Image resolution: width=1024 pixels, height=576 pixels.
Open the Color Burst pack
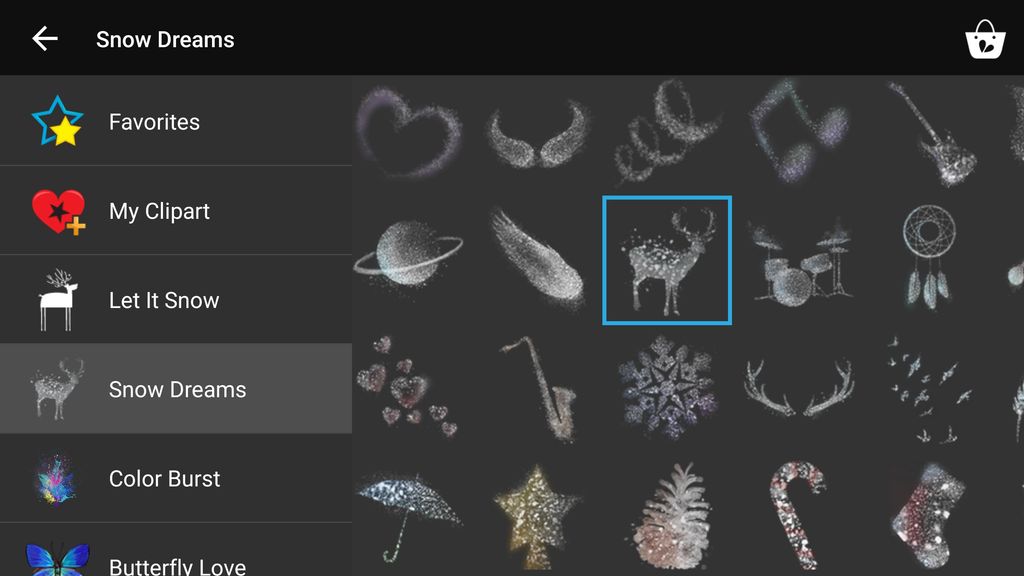176,478
